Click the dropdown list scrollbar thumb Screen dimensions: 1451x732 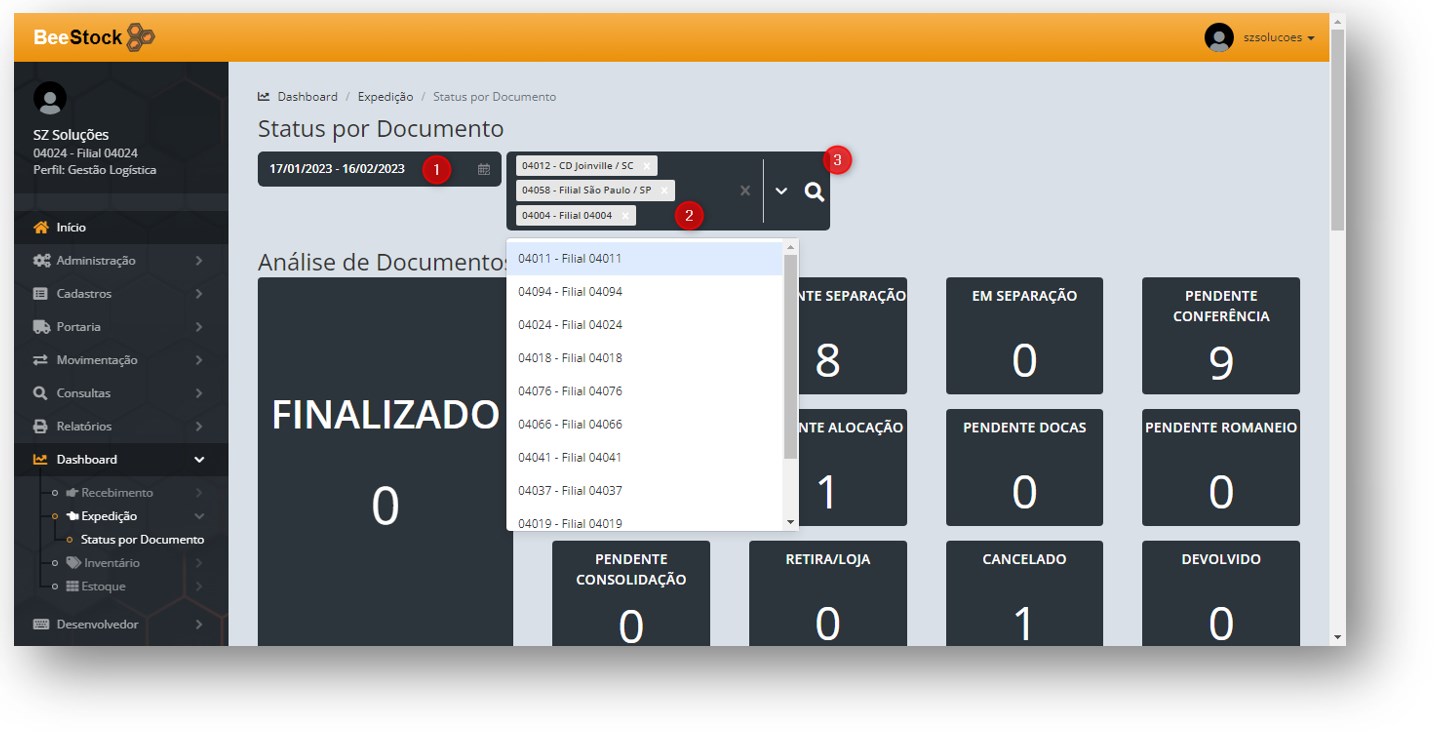click(x=790, y=355)
